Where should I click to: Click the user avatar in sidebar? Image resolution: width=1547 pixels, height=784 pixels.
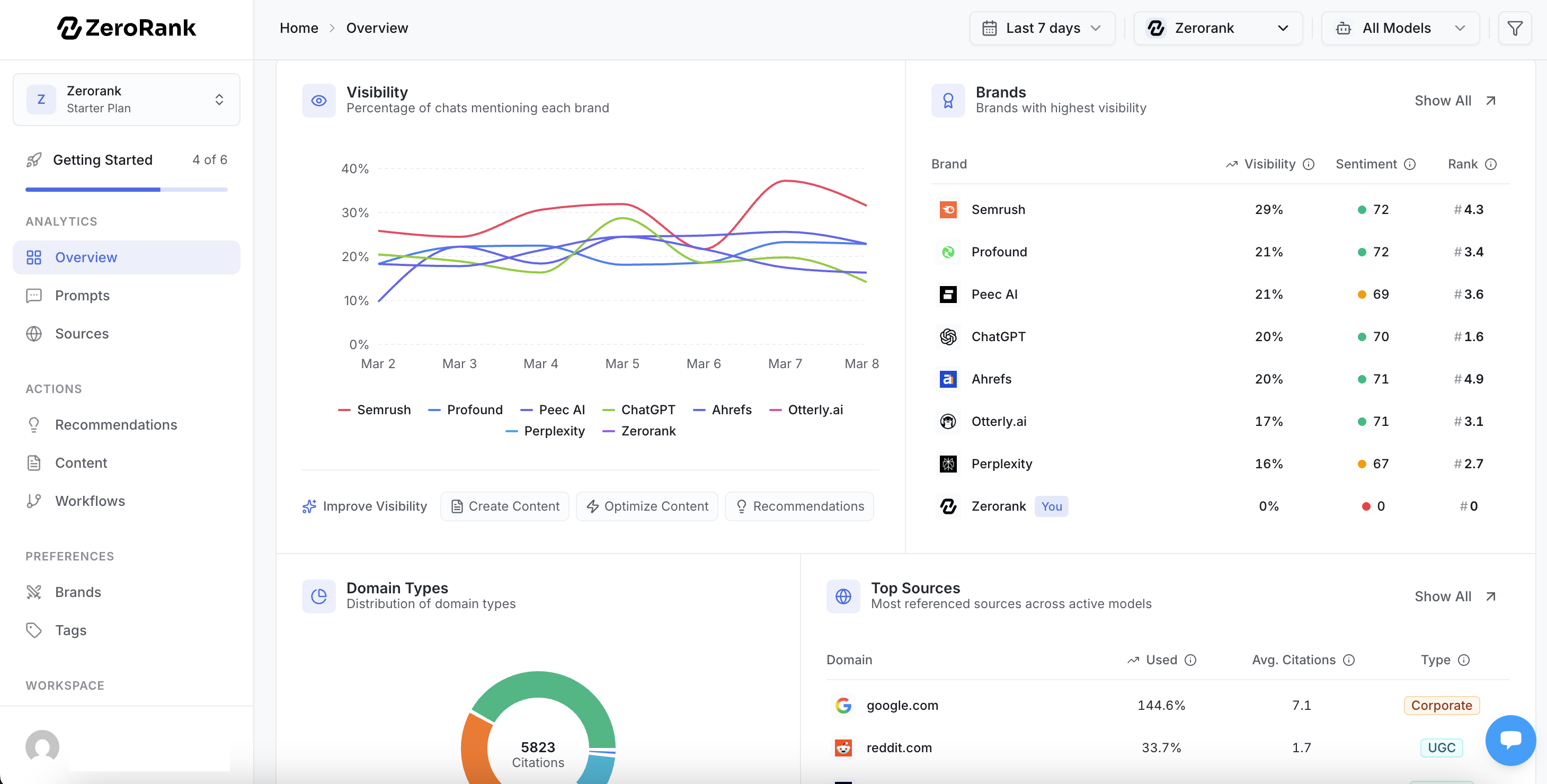tap(42, 747)
